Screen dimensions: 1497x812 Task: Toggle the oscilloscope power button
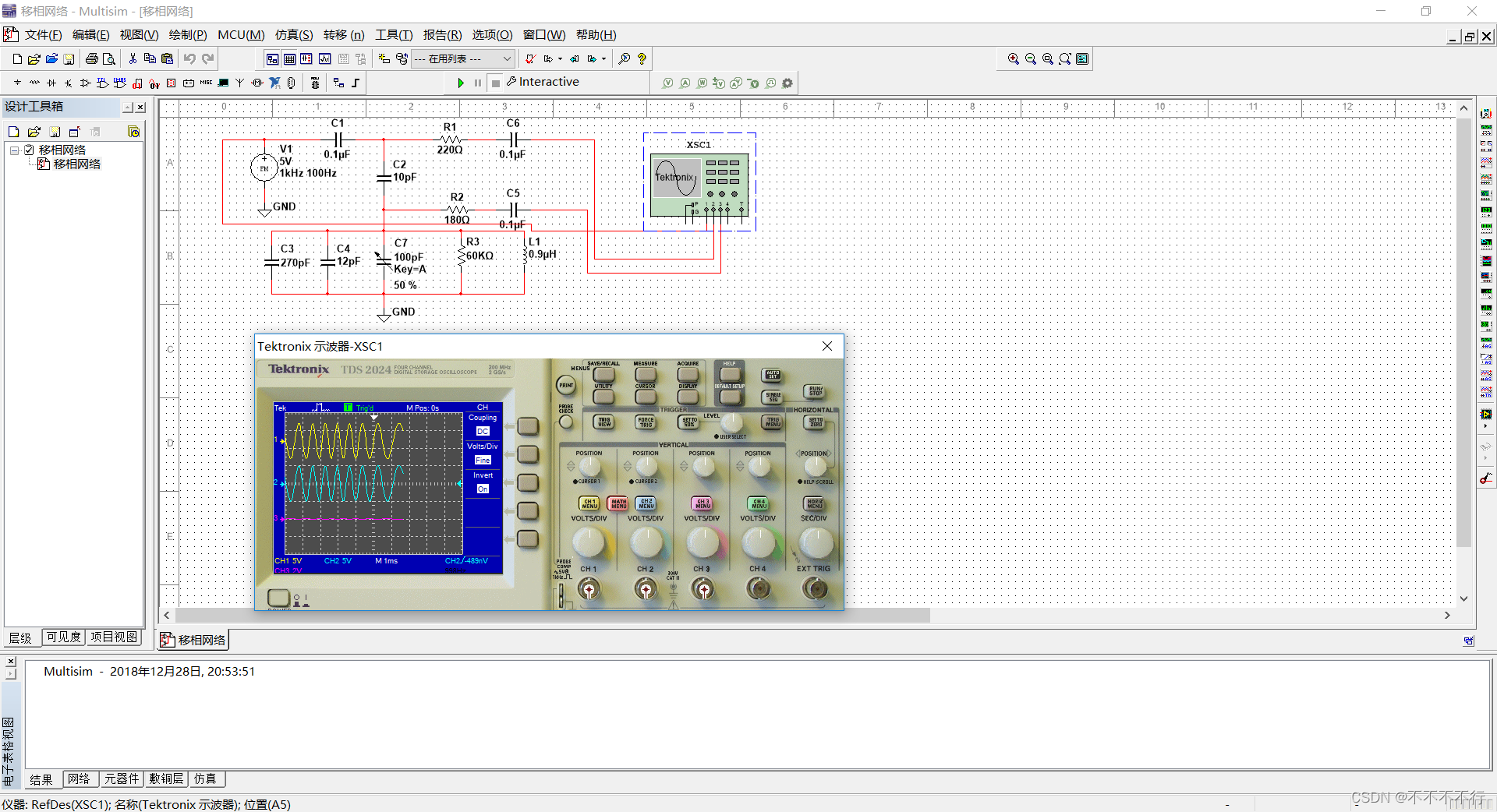pyautogui.click(x=278, y=598)
